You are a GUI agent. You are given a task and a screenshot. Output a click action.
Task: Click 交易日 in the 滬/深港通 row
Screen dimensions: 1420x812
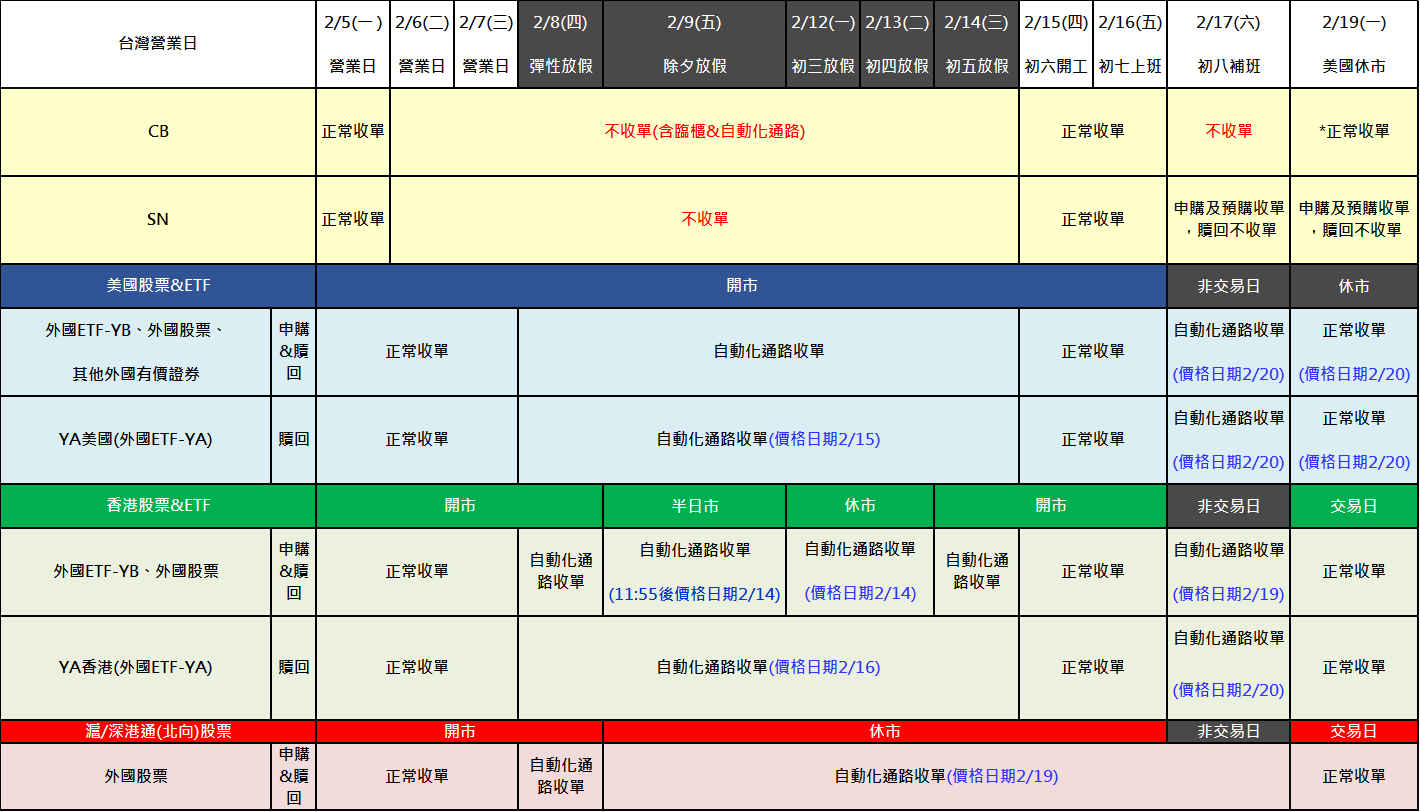click(x=1355, y=732)
